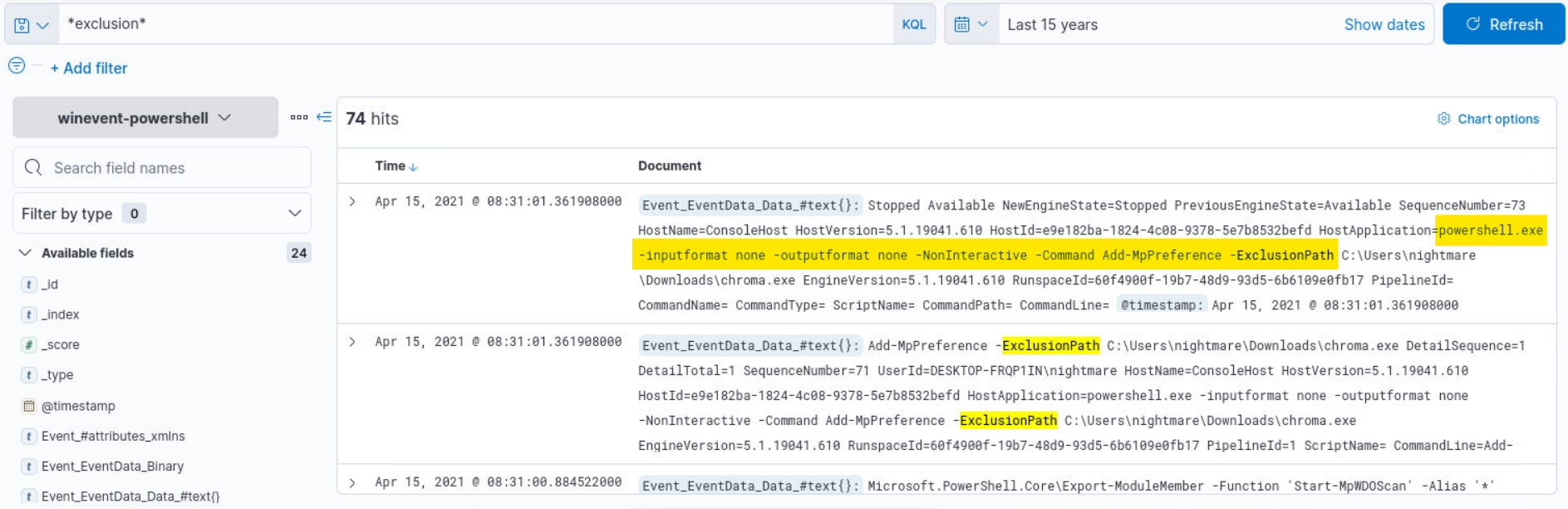The height and width of the screenshot is (509, 1568).
Task: Collapse the field sidebar arrow icon
Action: pos(324,118)
